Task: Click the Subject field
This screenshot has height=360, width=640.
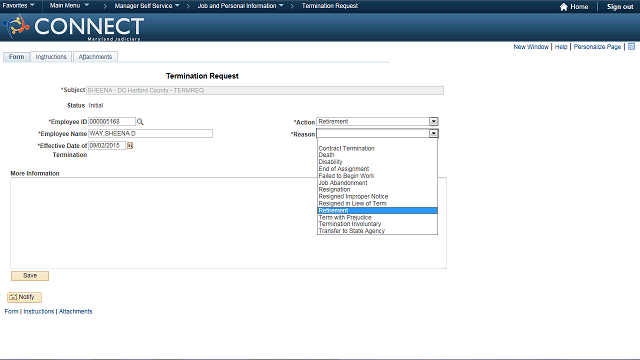Action: pyautogui.click(x=265, y=91)
